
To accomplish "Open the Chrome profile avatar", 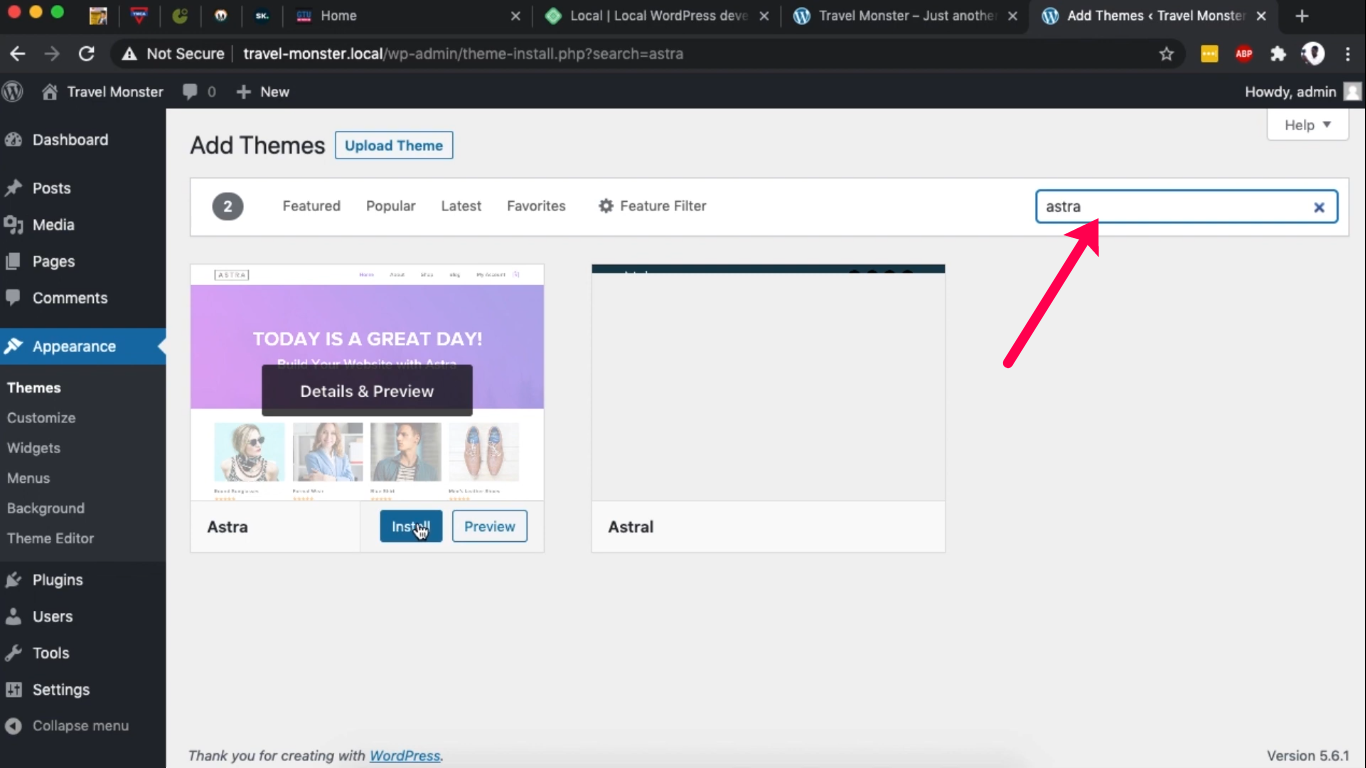I will pyautogui.click(x=1313, y=54).
